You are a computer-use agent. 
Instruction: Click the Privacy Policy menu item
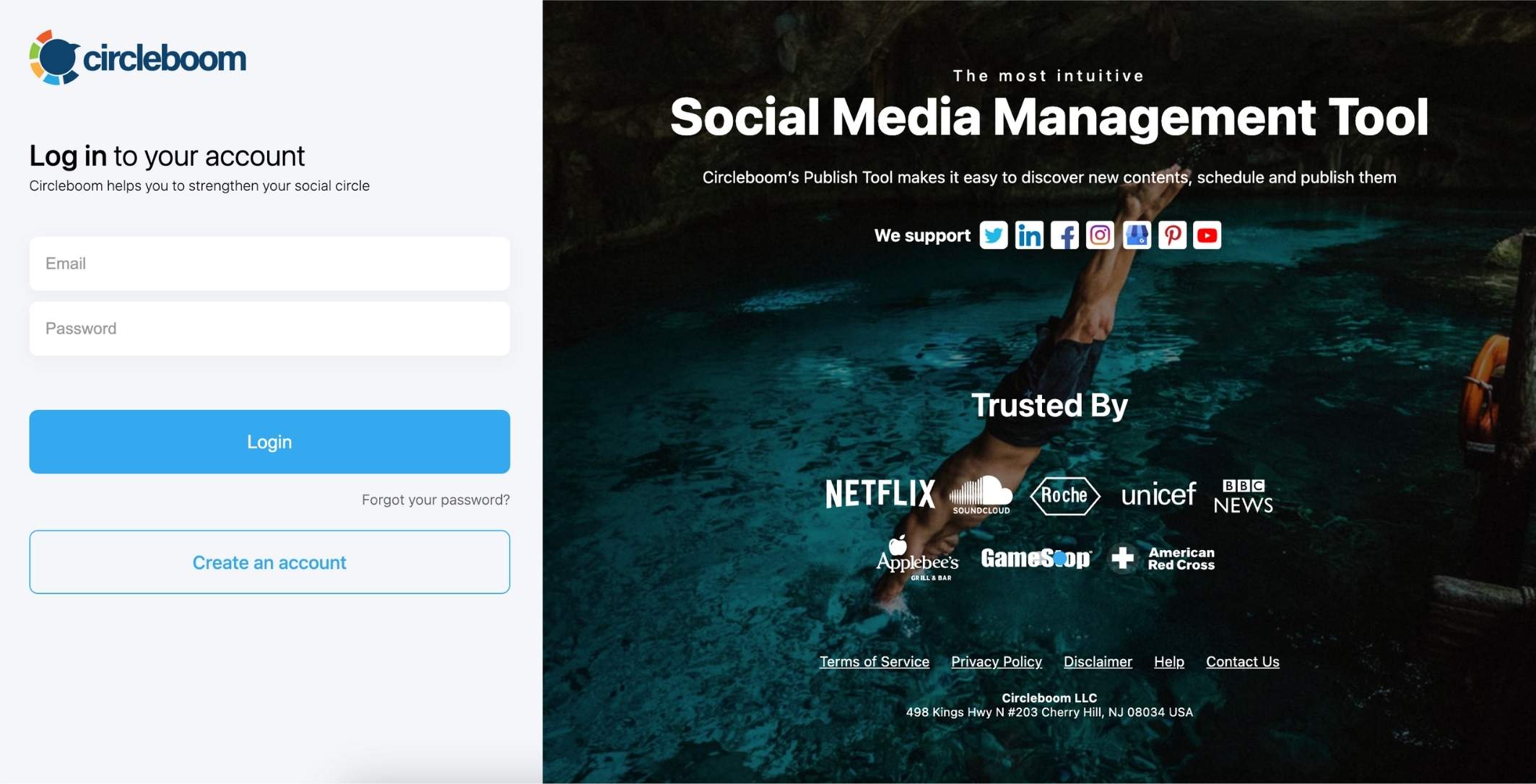click(x=996, y=660)
